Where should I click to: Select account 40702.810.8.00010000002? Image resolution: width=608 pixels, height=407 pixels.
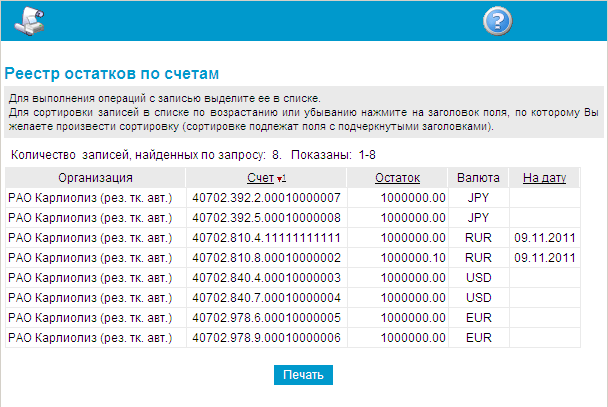tap(266, 258)
